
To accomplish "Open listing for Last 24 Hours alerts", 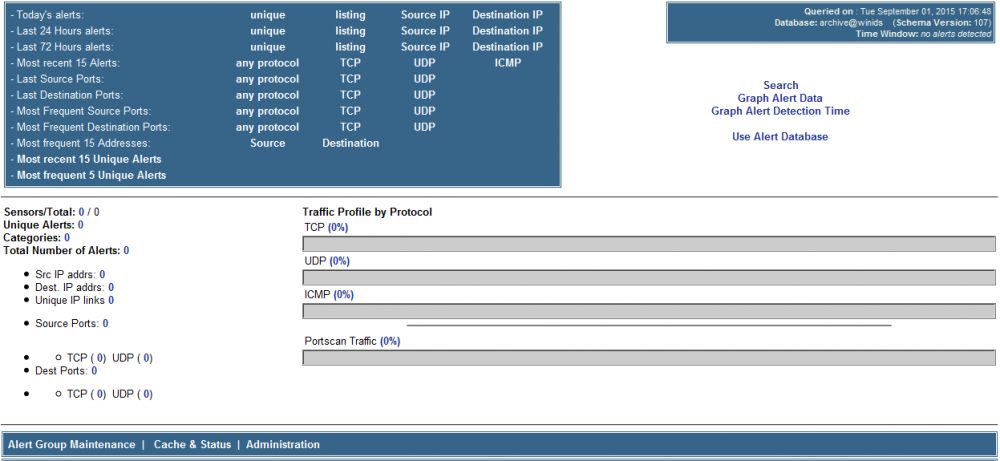I will tap(350, 31).
